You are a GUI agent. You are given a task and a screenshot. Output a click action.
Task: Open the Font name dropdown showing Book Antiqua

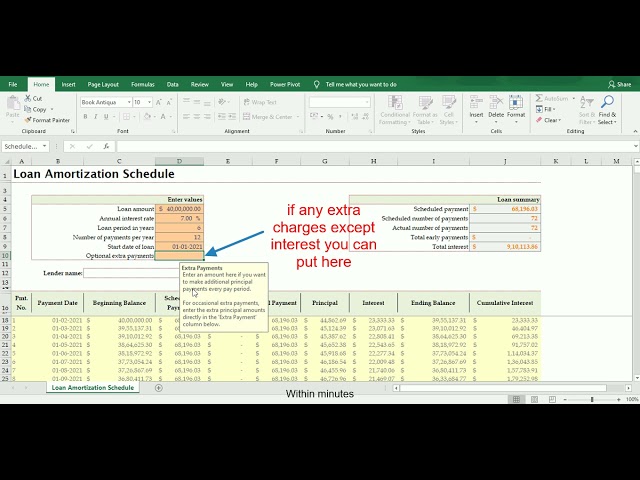(x=129, y=102)
